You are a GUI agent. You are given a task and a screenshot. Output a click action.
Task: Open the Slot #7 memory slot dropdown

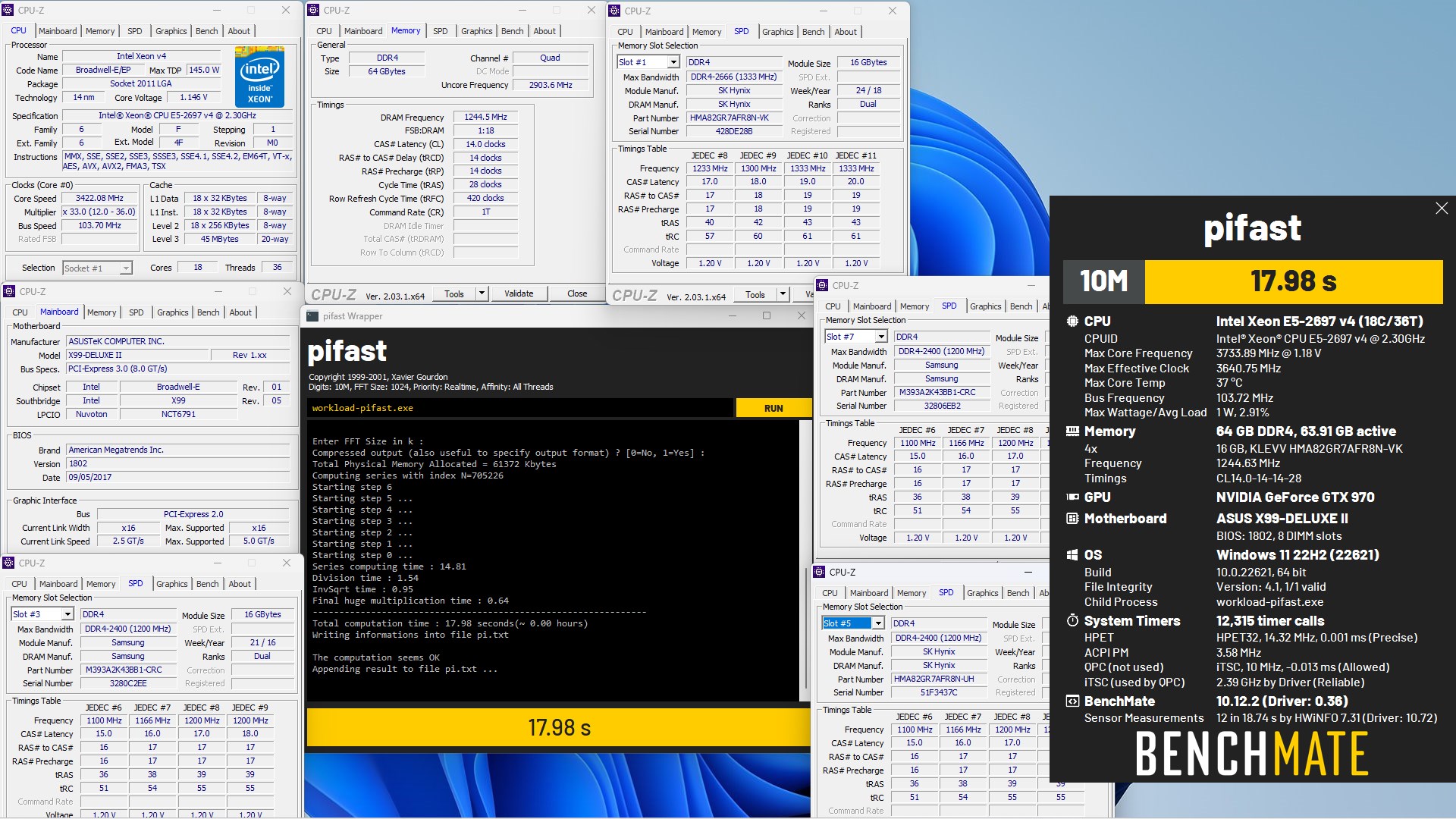tap(881, 337)
